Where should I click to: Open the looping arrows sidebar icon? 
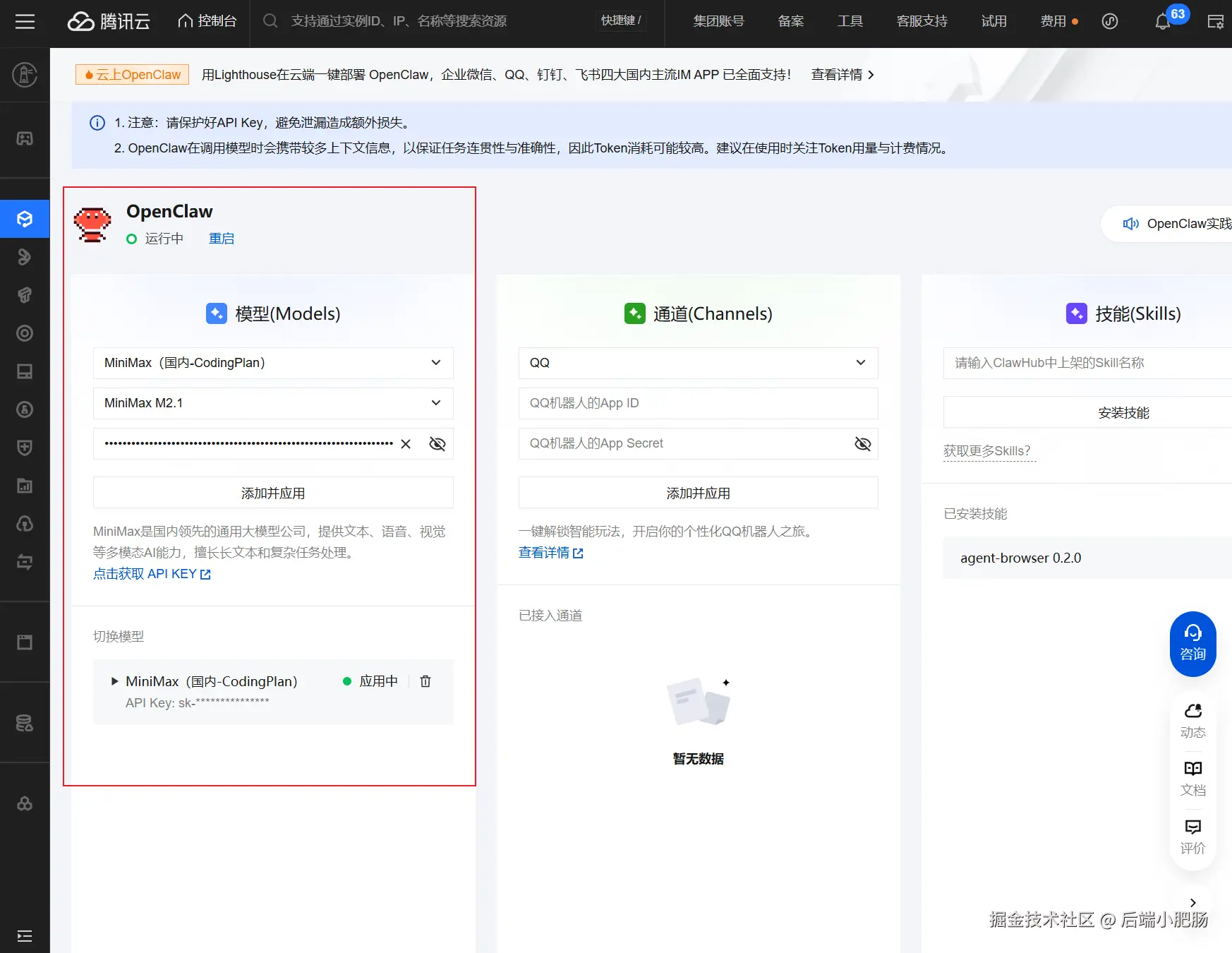tap(25, 562)
